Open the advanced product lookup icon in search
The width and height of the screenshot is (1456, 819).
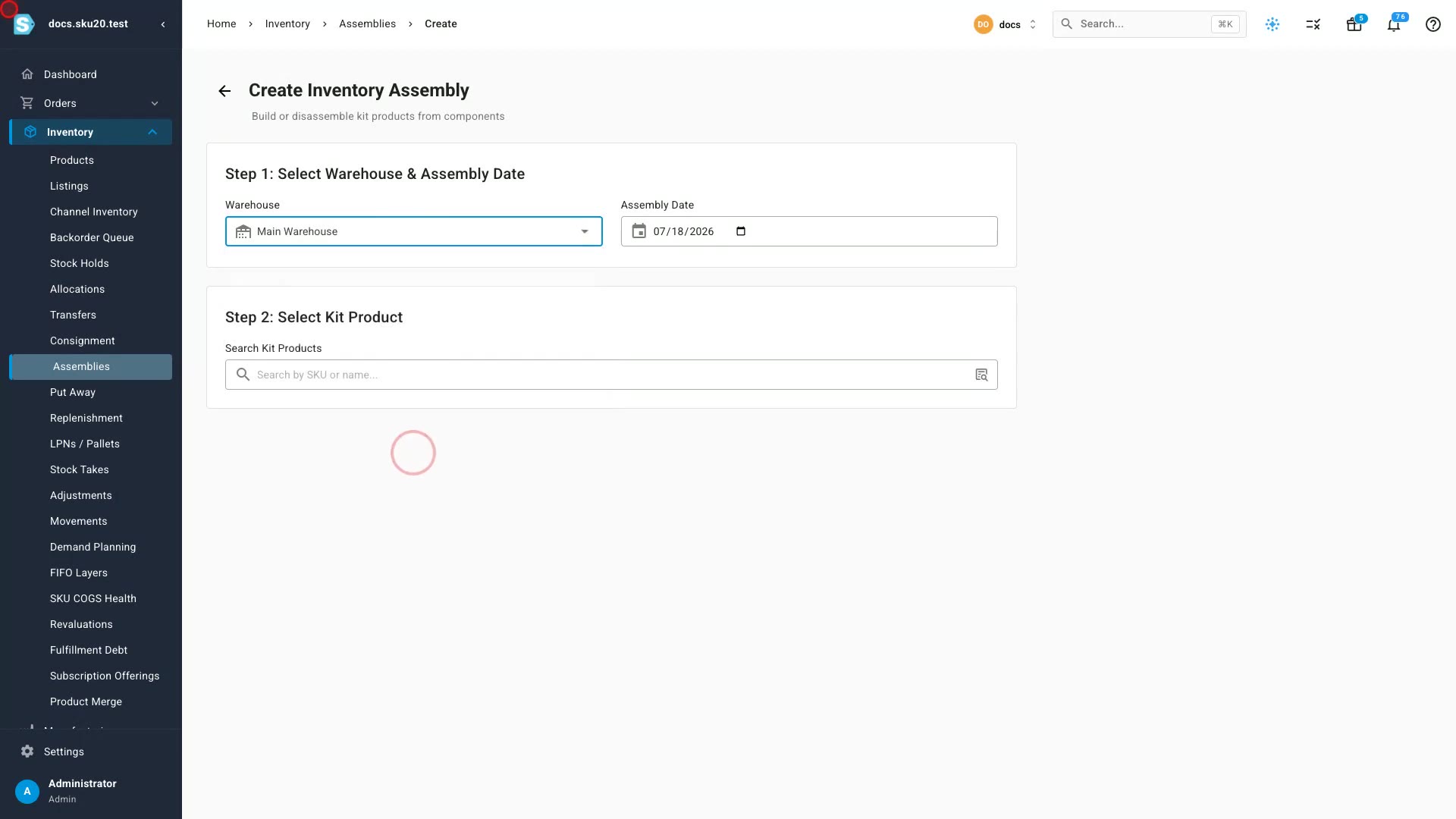tap(981, 375)
